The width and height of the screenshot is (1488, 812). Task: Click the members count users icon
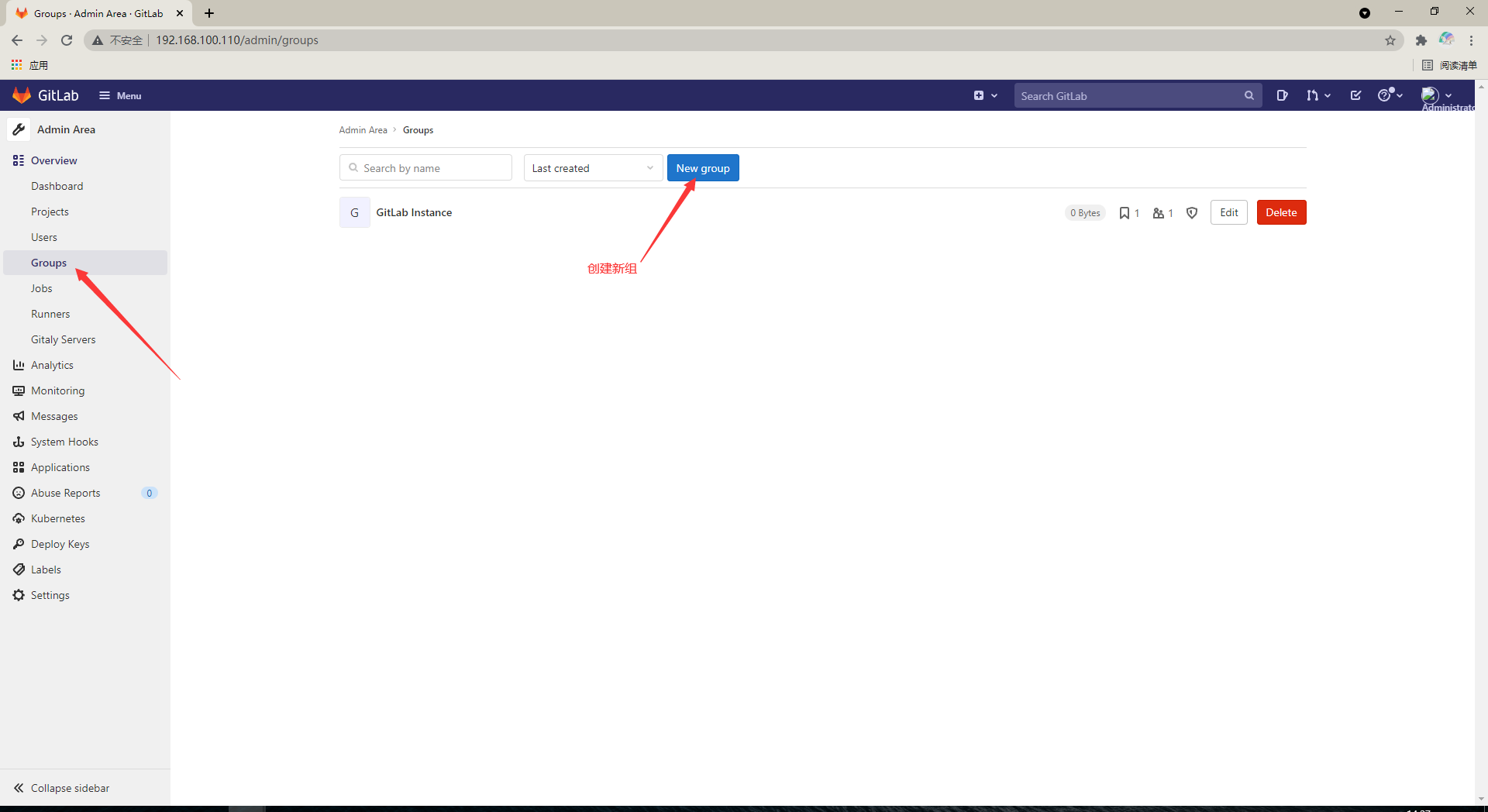1158,213
